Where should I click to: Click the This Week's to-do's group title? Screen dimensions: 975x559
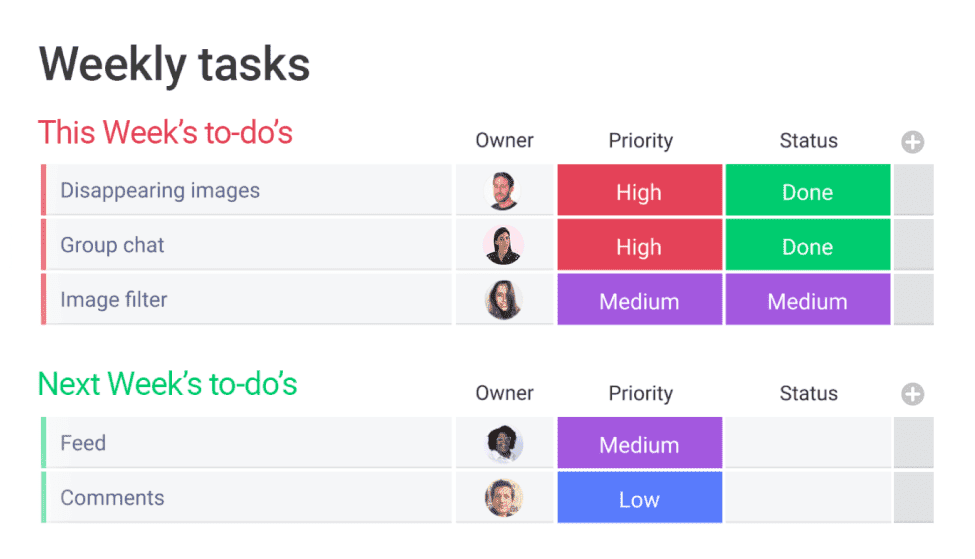pyautogui.click(x=165, y=132)
